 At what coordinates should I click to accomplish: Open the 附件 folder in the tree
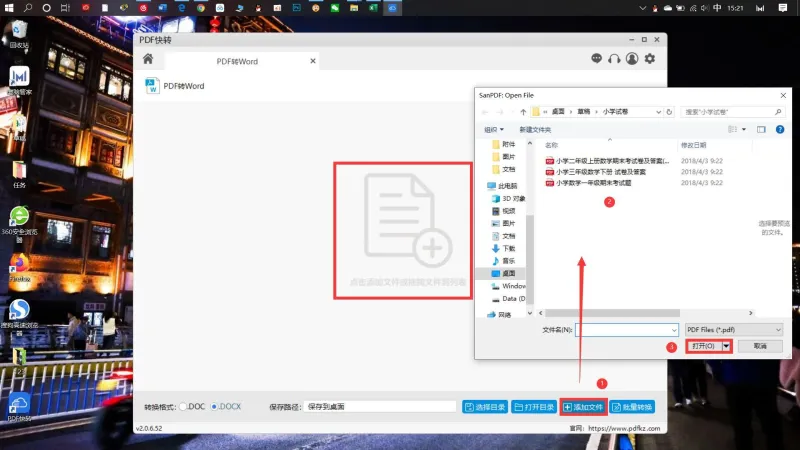point(504,144)
